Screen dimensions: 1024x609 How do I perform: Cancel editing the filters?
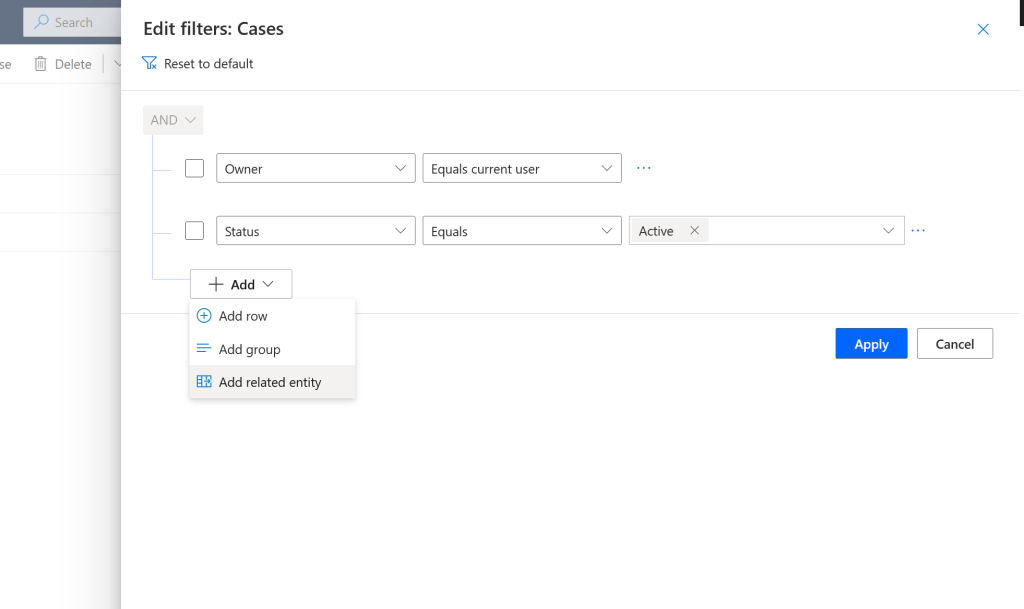pos(954,343)
